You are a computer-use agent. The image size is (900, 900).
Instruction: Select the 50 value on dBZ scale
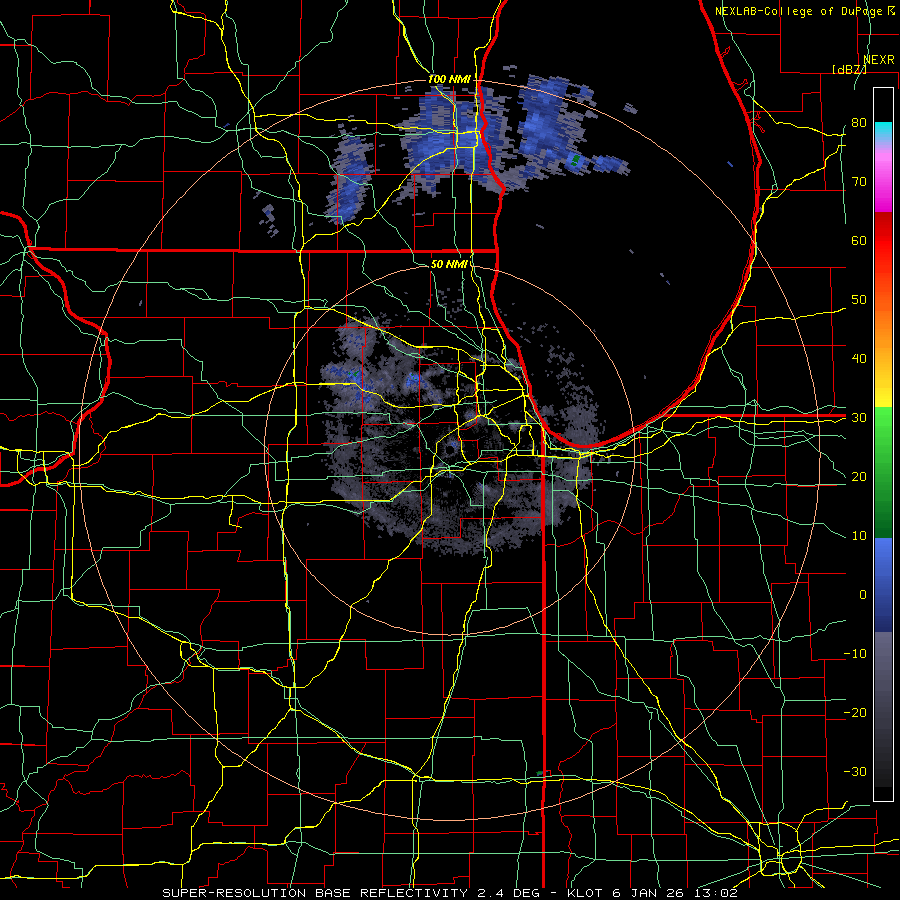tap(859, 300)
